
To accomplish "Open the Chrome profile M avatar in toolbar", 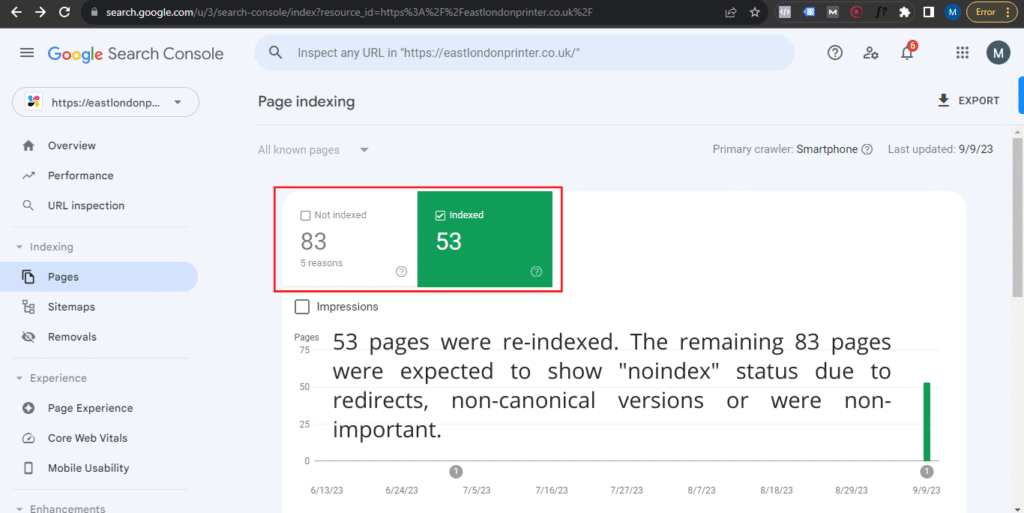I will coord(952,12).
